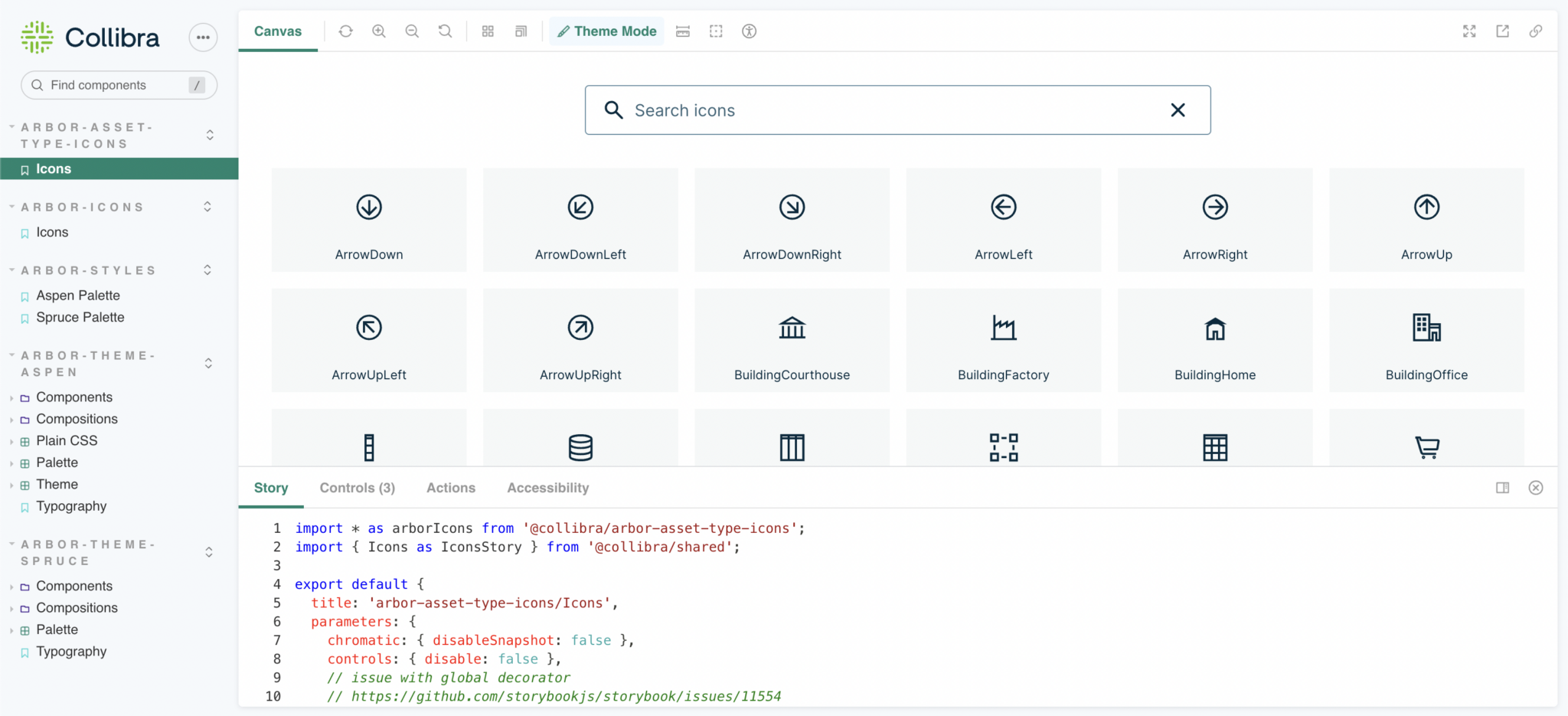Go fullscreen with the Storybook preview

[1469, 31]
